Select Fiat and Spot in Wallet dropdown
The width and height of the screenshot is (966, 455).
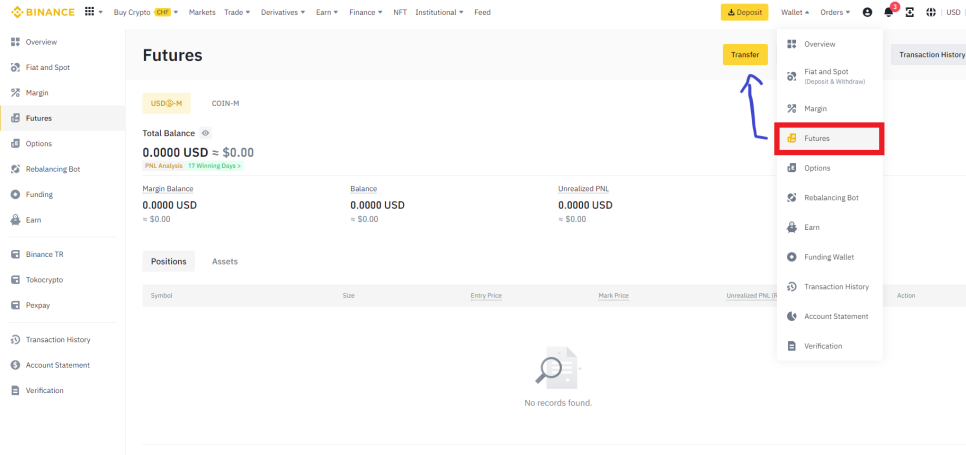pyautogui.click(x=829, y=76)
